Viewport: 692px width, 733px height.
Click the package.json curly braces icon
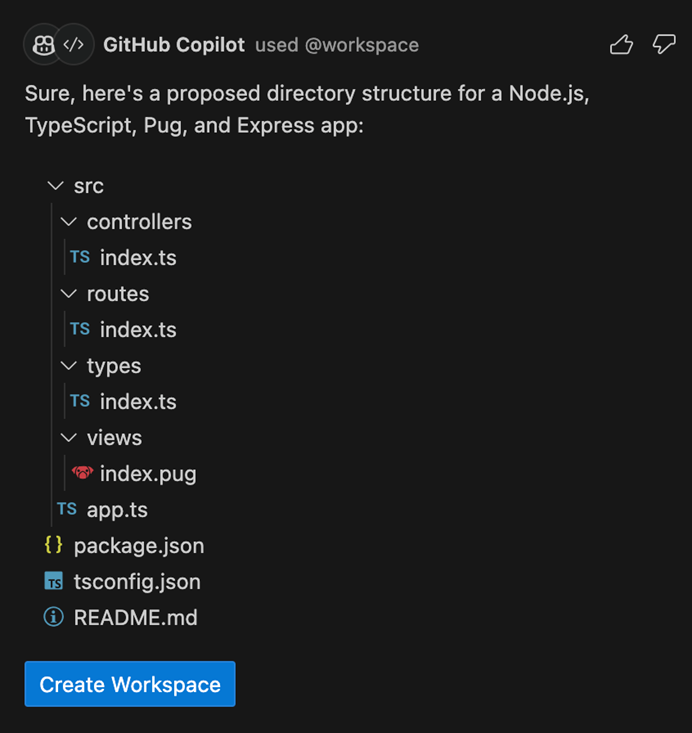54,545
